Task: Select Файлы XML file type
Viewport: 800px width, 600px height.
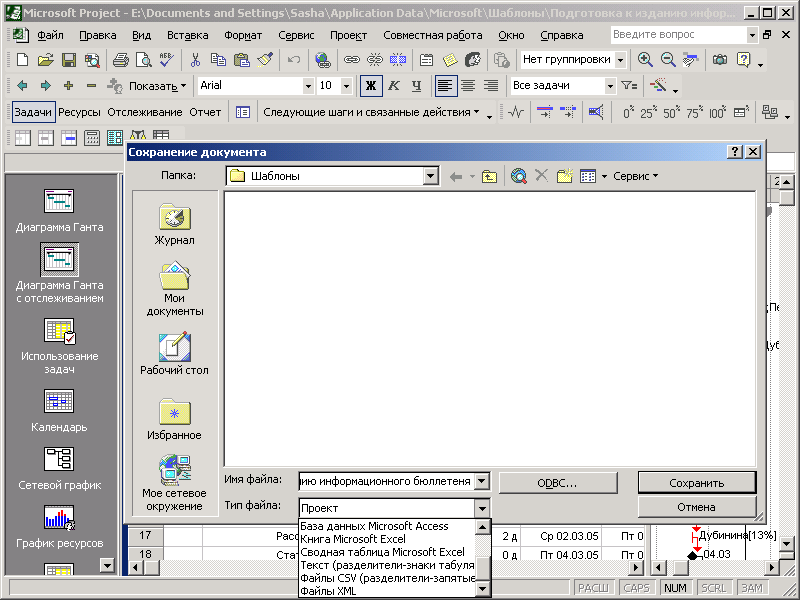Action: (328, 591)
